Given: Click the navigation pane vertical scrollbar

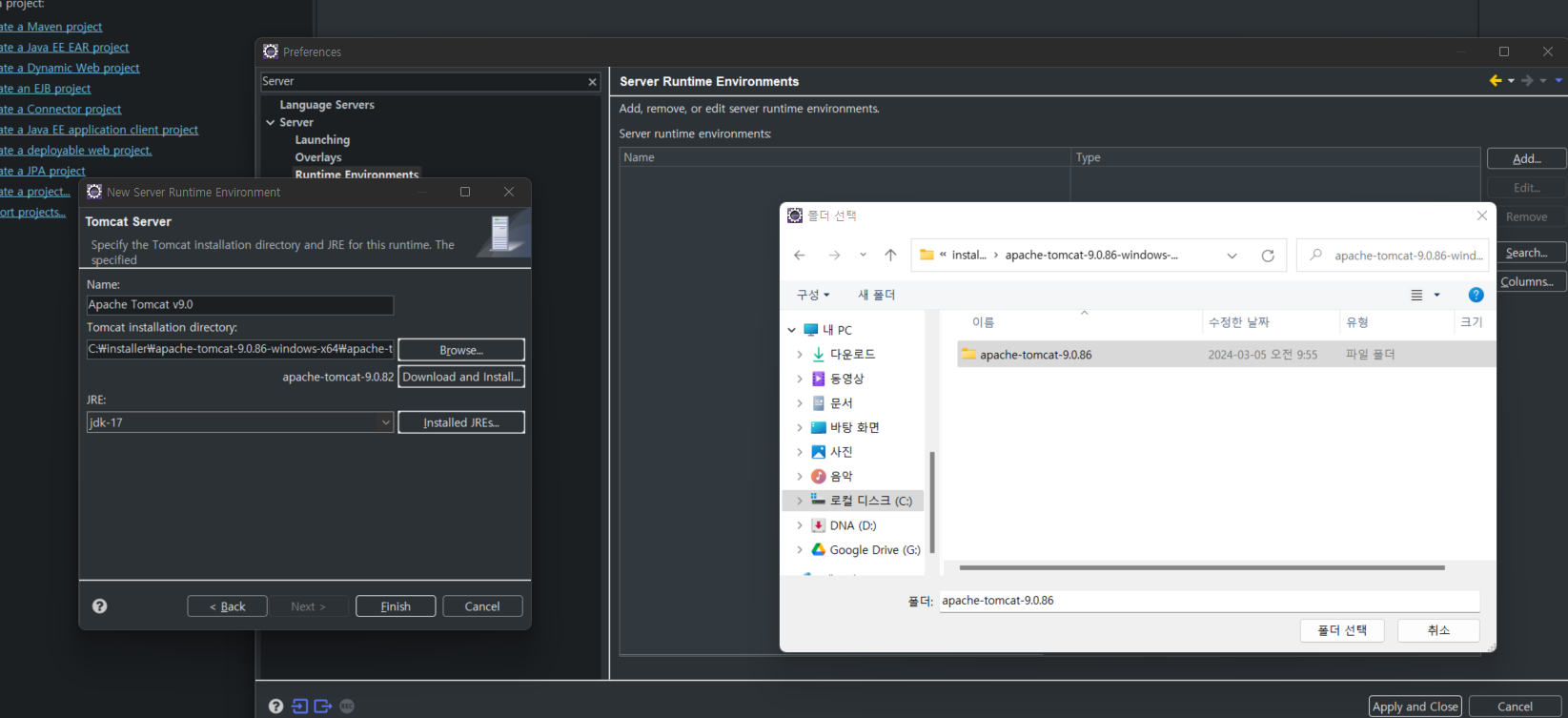Looking at the screenshot, I should tap(931, 502).
